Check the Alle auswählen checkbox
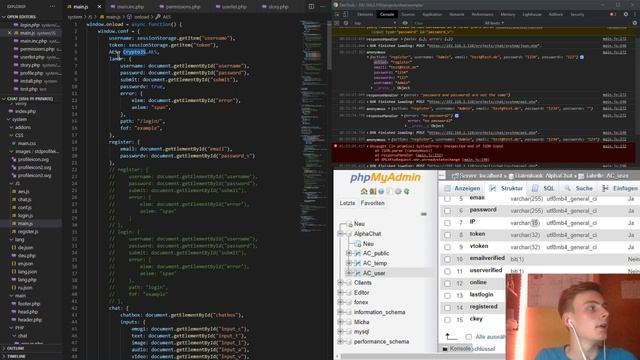The height and width of the screenshot is (360, 640). pos(469,337)
